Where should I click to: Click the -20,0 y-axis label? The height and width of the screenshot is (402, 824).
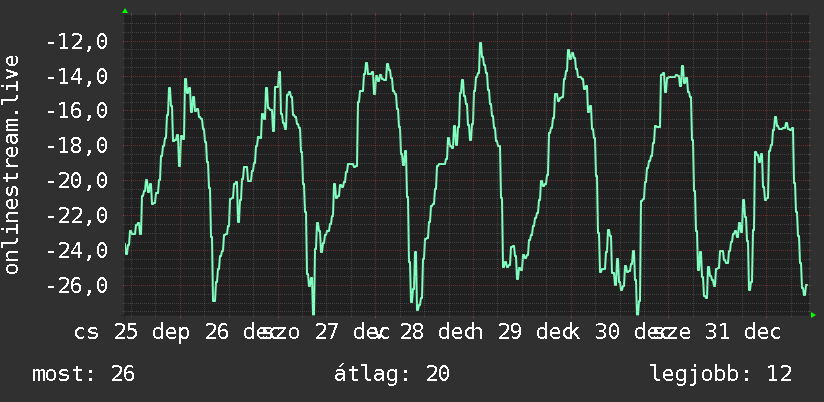[x=77, y=181]
